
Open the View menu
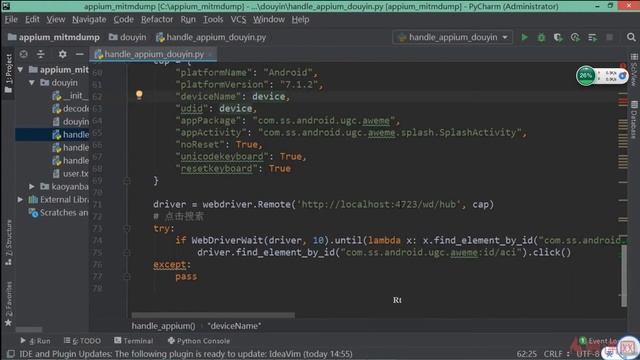[x=56, y=19]
